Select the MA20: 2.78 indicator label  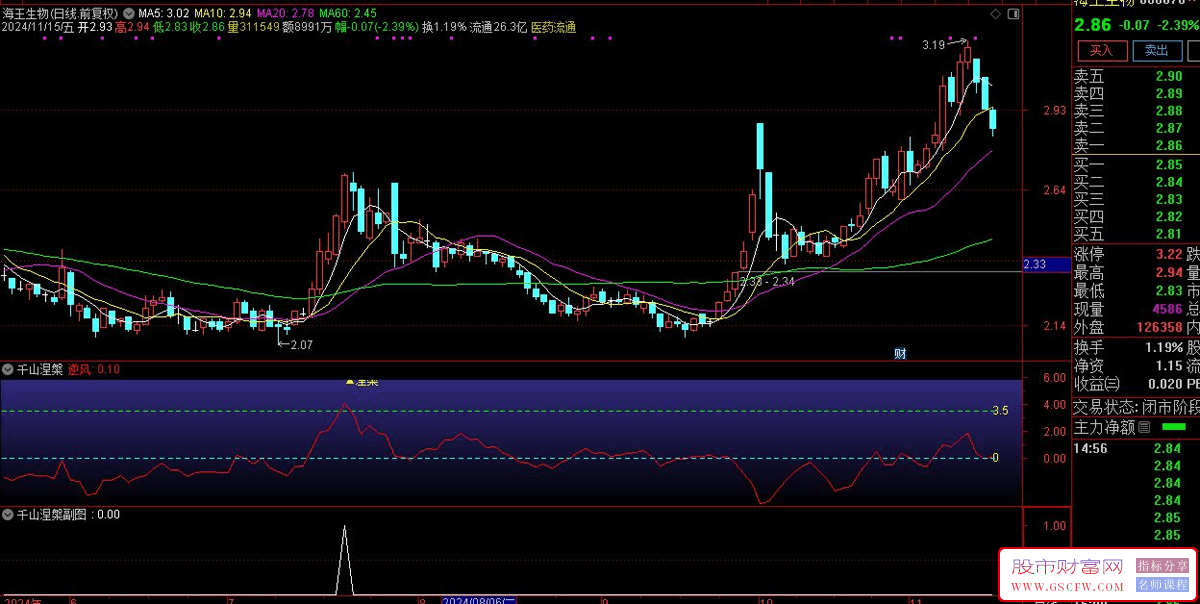(288, 13)
